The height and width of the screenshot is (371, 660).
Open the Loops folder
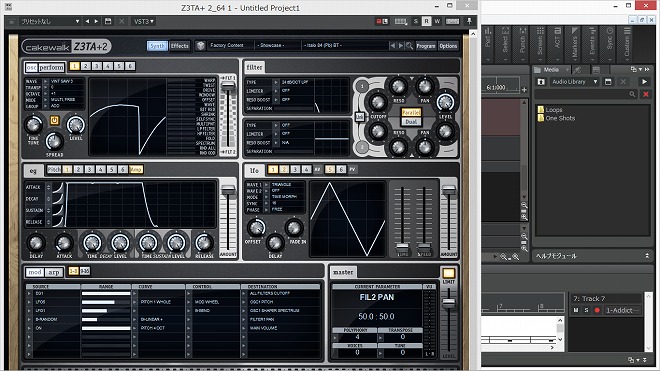pyautogui.click(x=550, y=109)
